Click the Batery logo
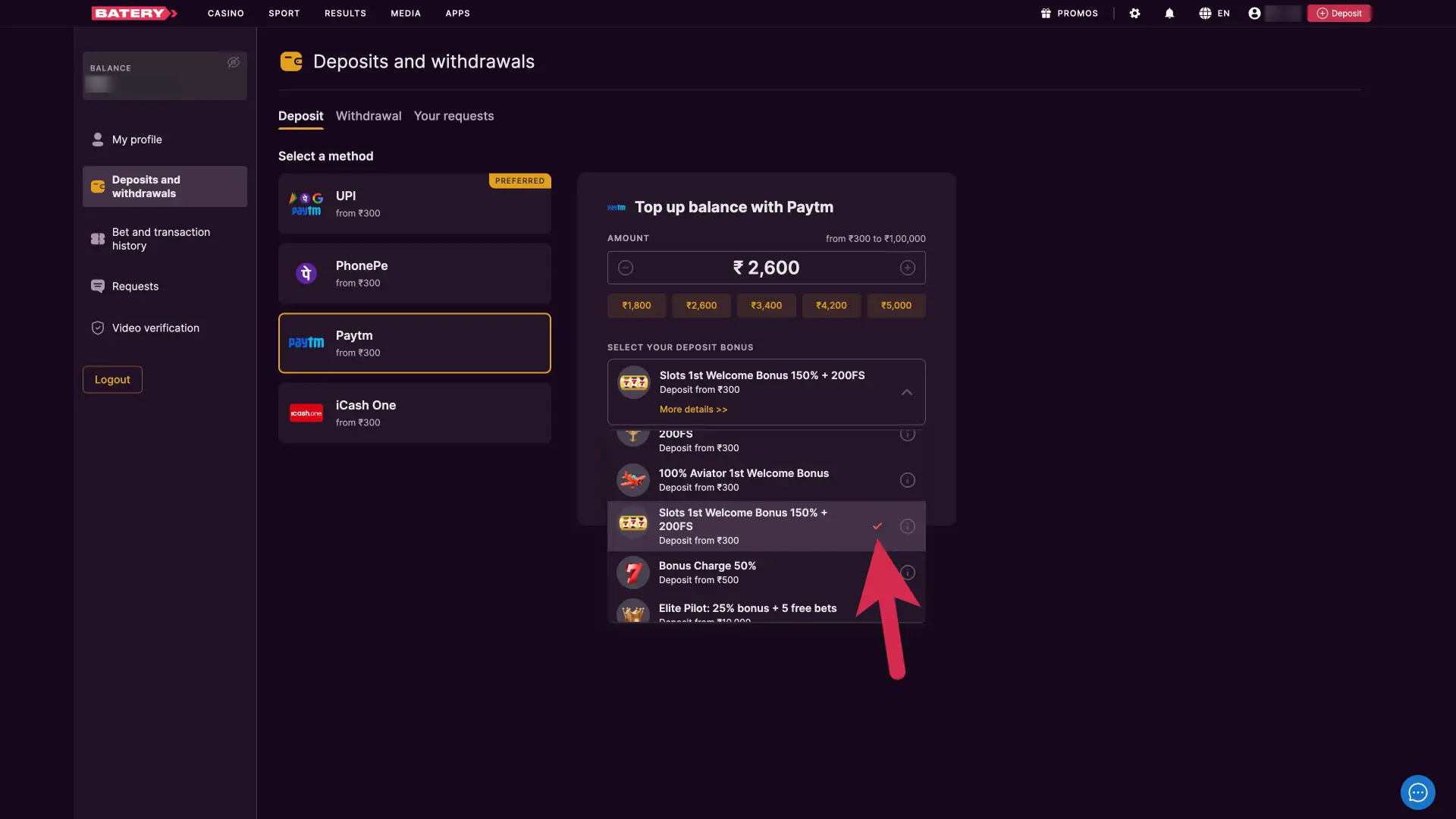Screen dimensions: 1456x819 (134, 13)
